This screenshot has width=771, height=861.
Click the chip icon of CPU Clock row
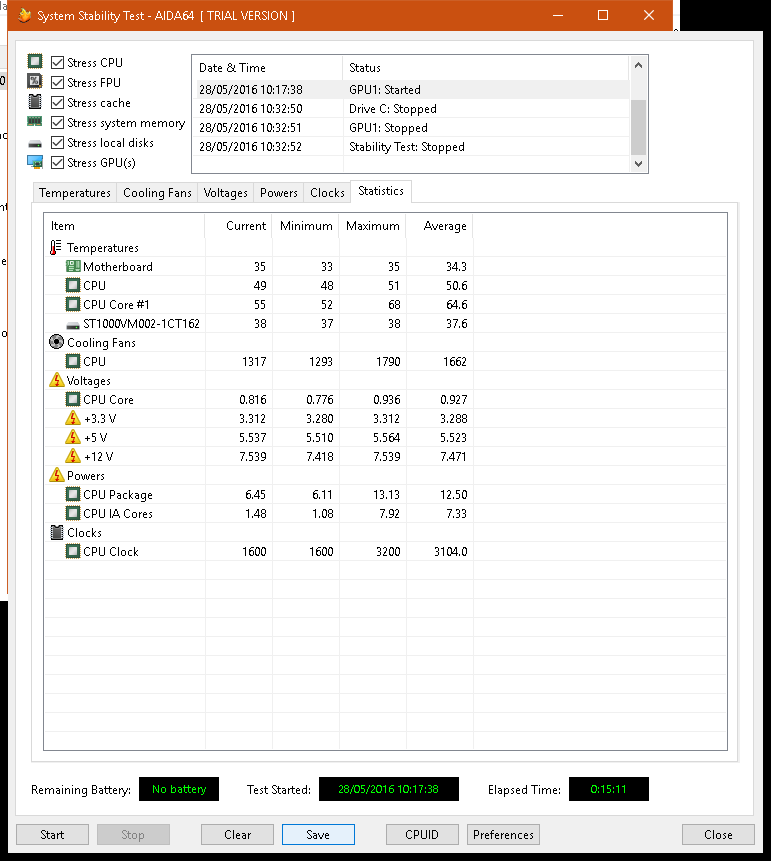click(73, 551)
